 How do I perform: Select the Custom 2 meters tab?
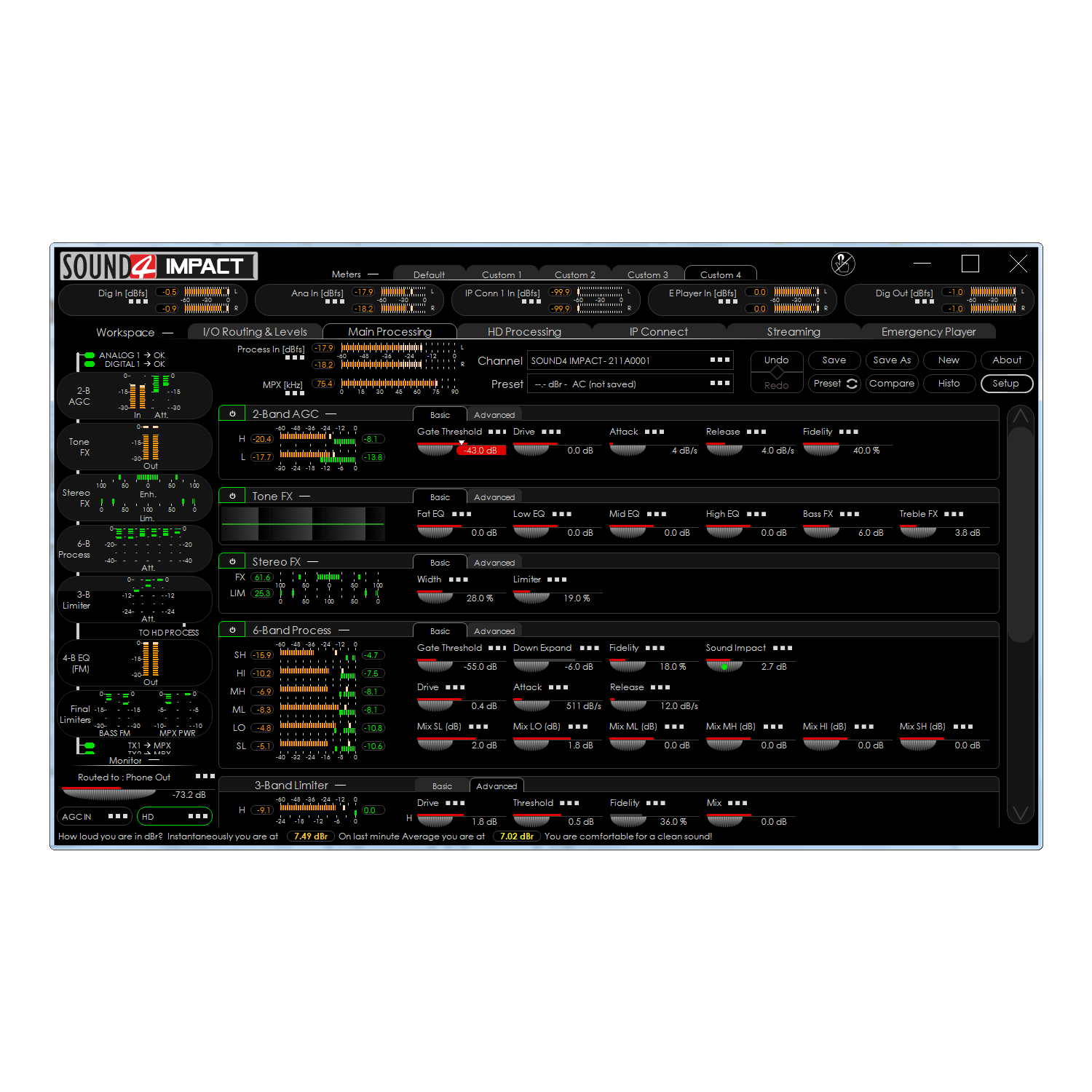(x=574, y=274)
